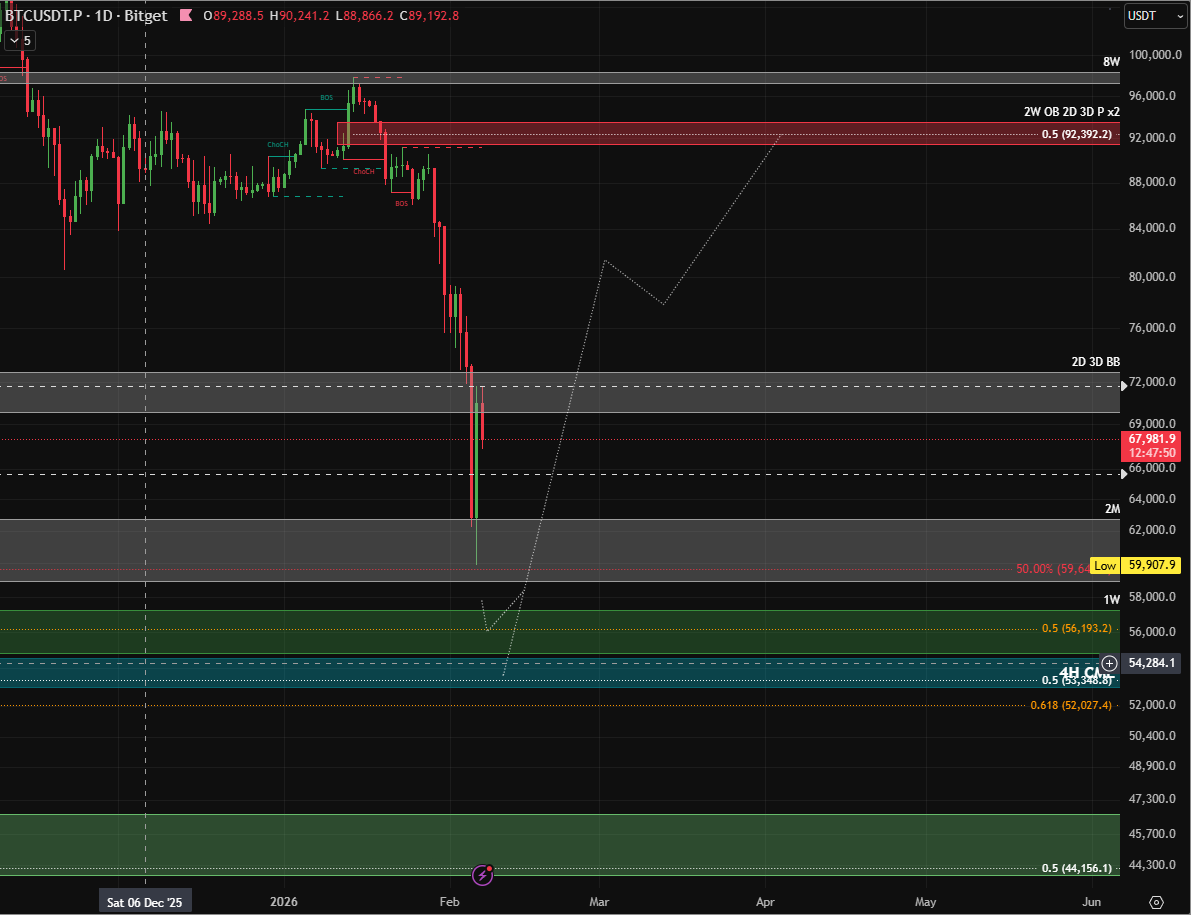
Task: Open chart settings gear at bottom right
Action: [x=1156, y=902]
